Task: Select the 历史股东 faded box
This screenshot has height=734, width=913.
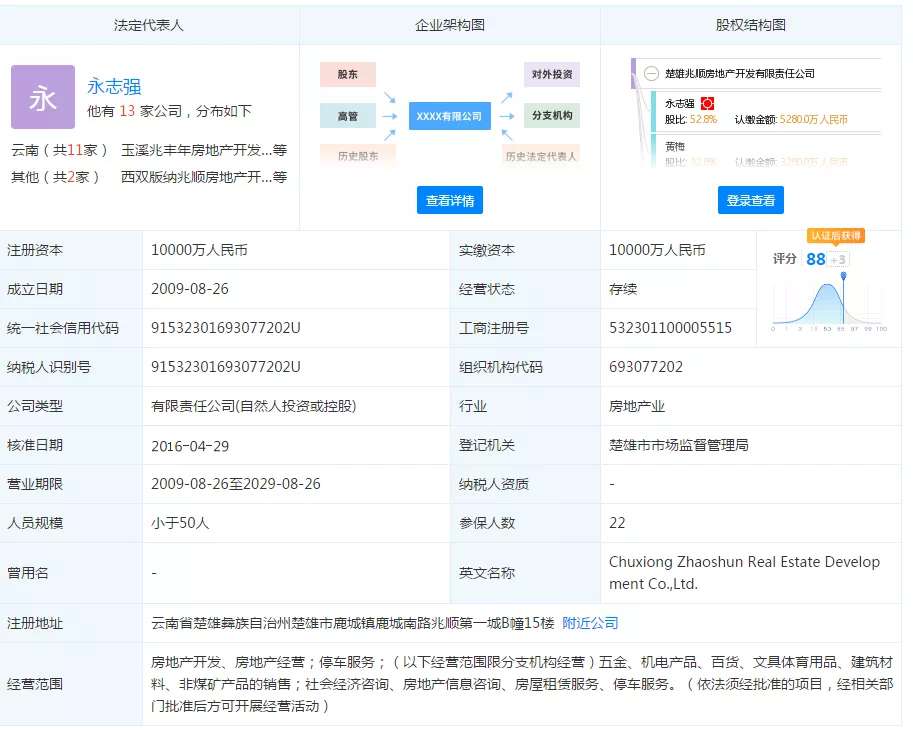Action: tap(358, 156)
